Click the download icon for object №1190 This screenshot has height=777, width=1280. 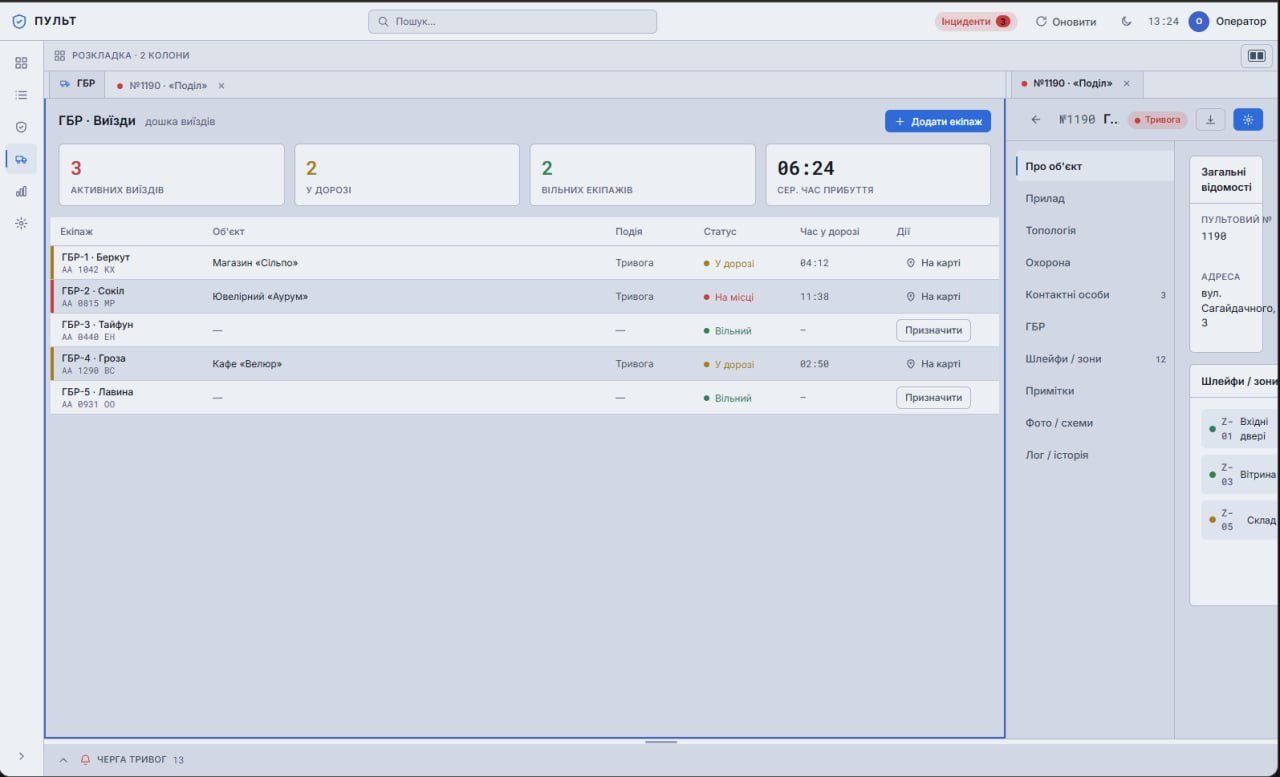pos(1210,120)
